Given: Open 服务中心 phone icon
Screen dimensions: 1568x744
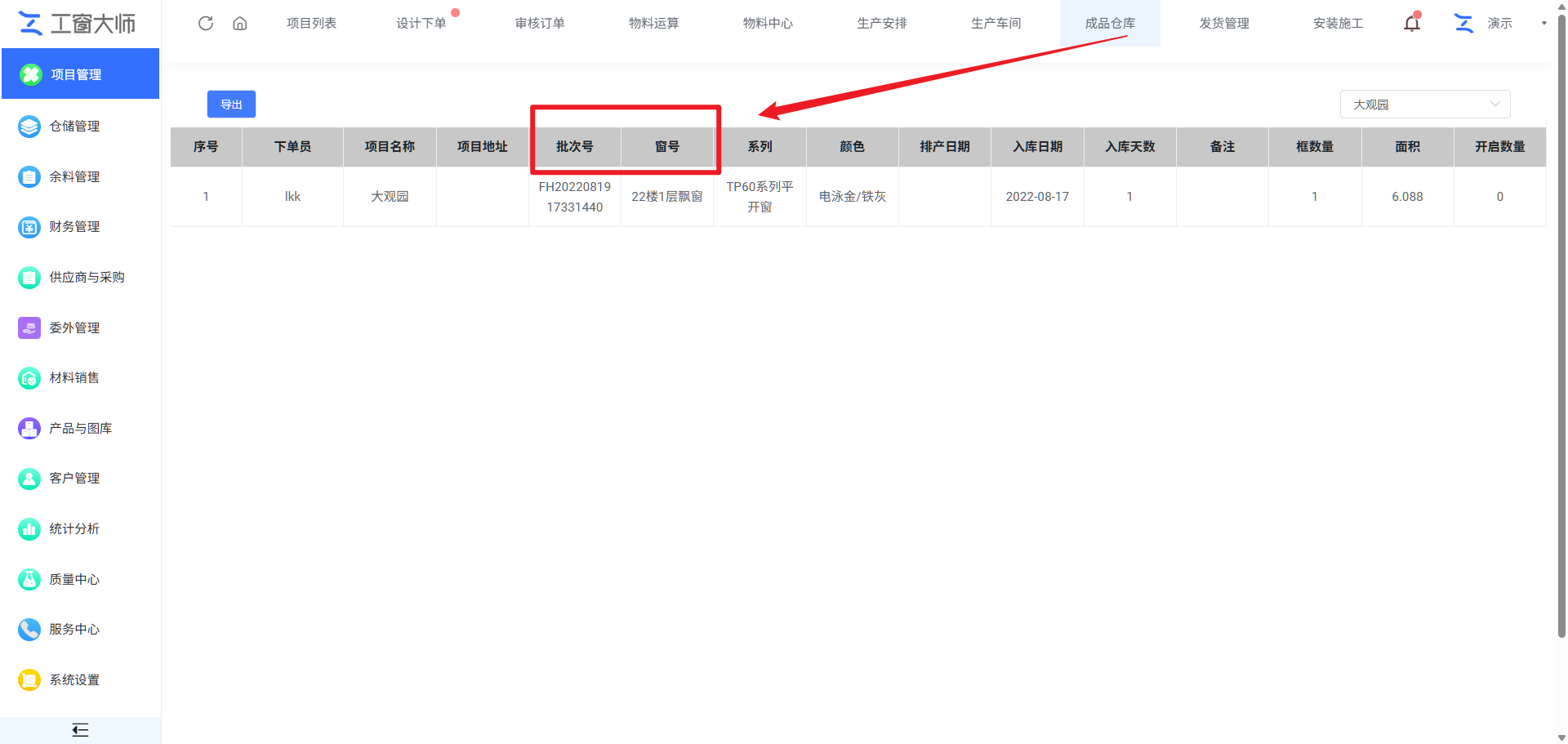Looking at the screenshot, I should (29, 630).
